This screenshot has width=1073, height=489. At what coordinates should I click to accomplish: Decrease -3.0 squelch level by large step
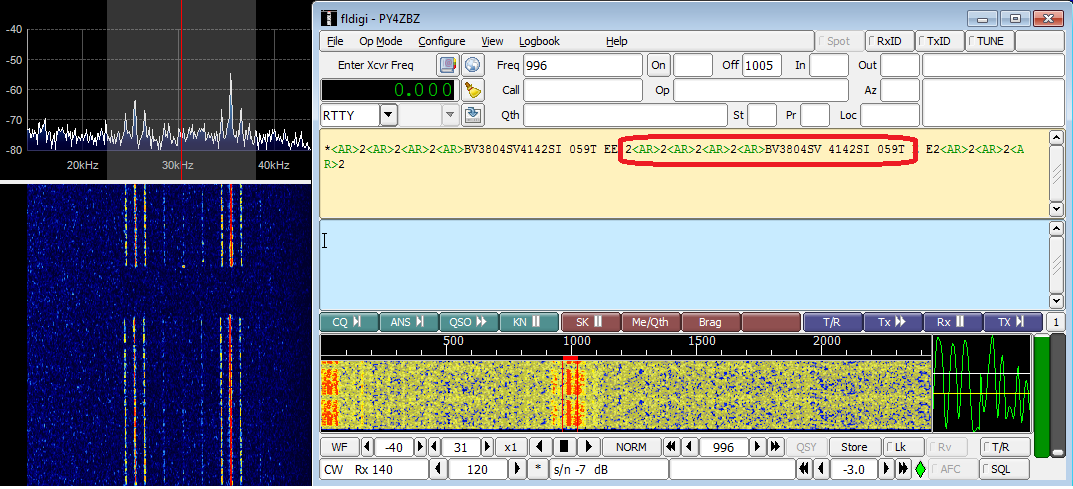tap(805, 469)
